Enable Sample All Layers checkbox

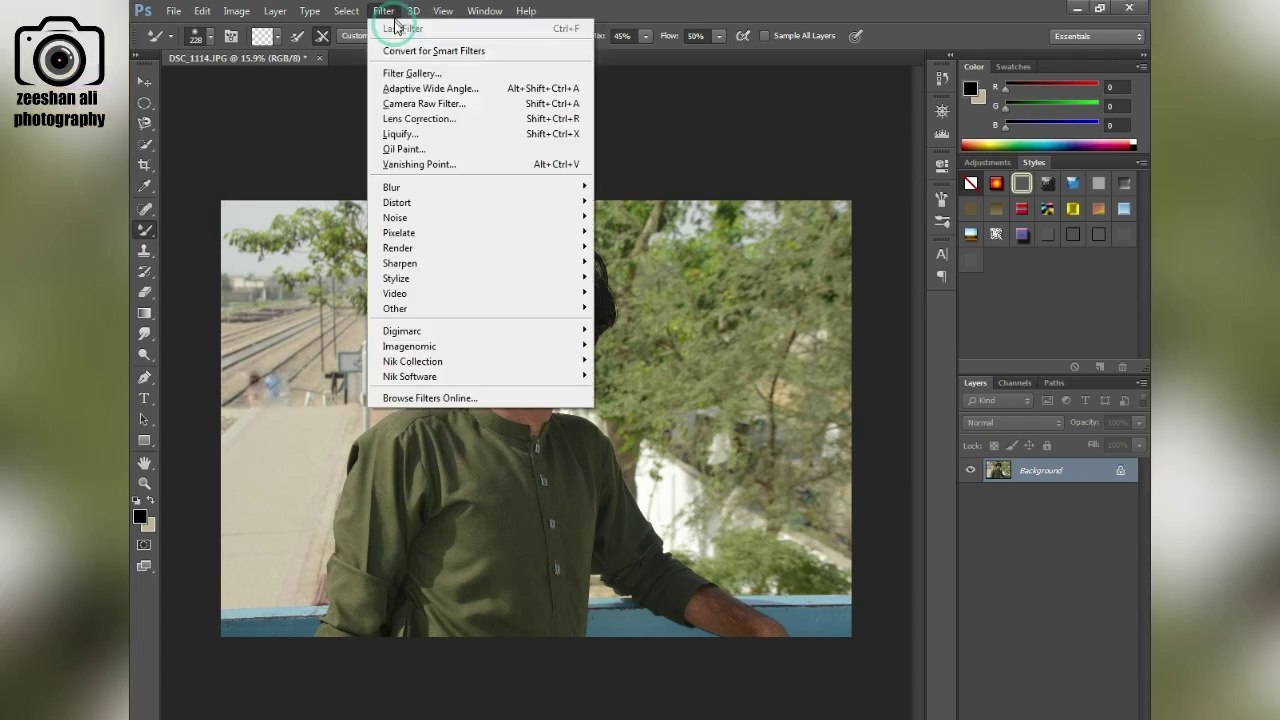click(765, 36)
